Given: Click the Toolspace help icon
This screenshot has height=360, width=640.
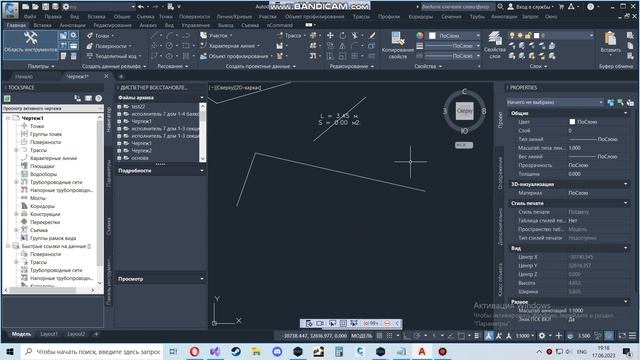Looking at the screenshot, I should coord(98,98).
